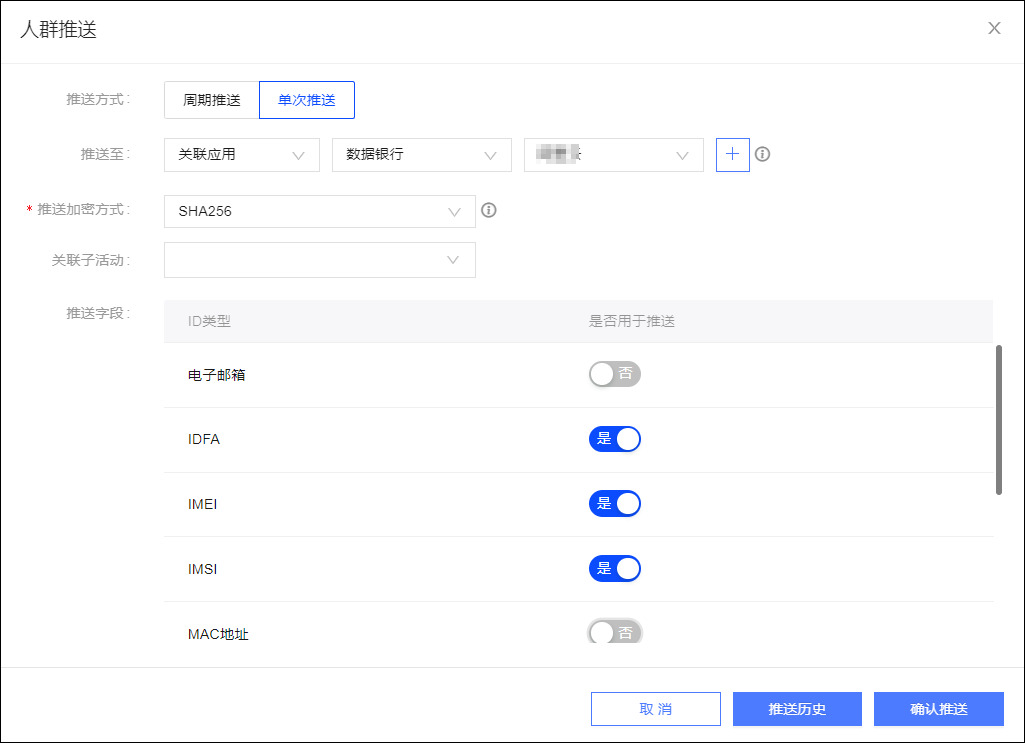Disable the IMSI push toggle
The image size is (1025, 743).
[x=614, y=569]
